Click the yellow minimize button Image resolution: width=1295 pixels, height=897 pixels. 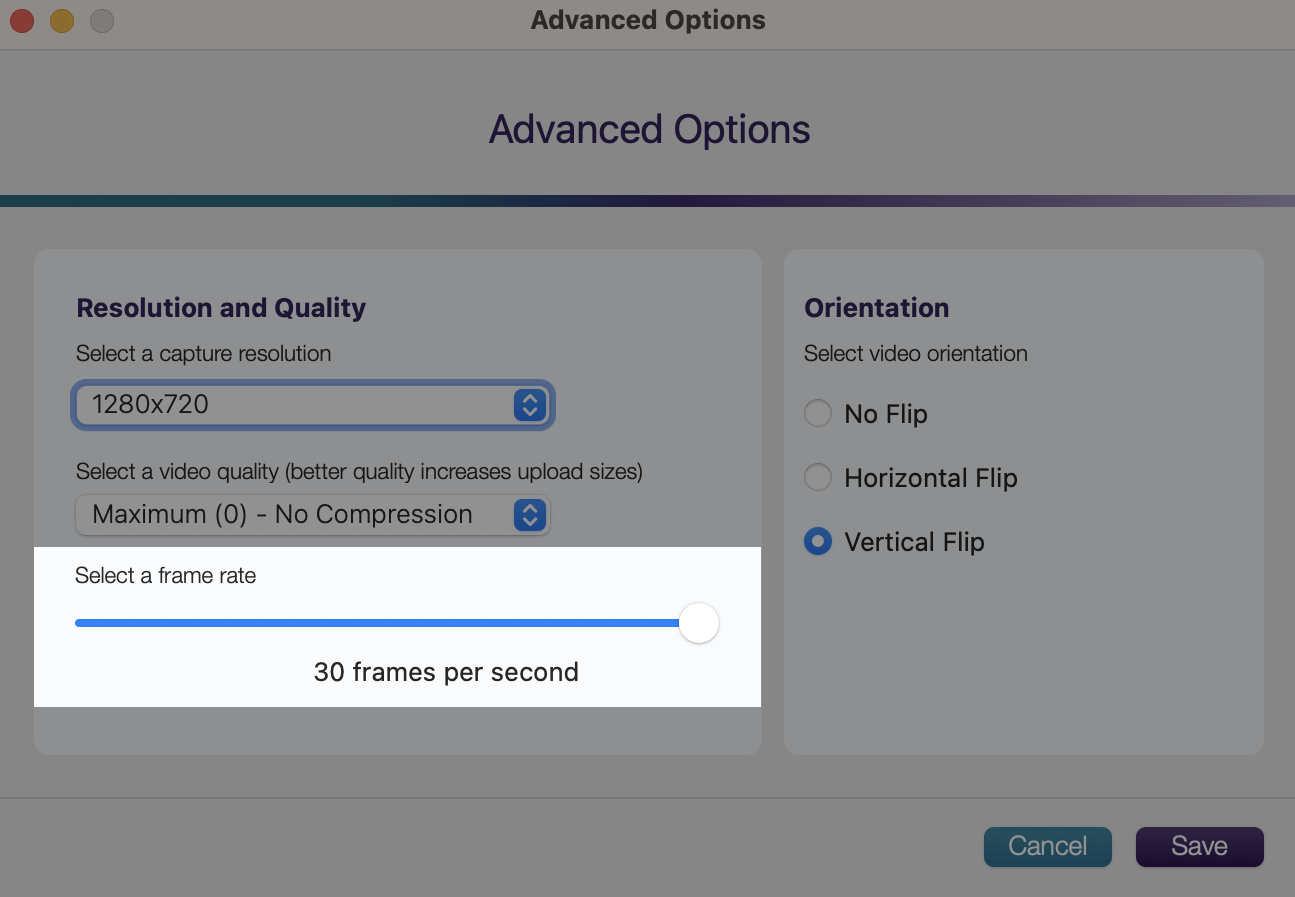click(61, 20)
